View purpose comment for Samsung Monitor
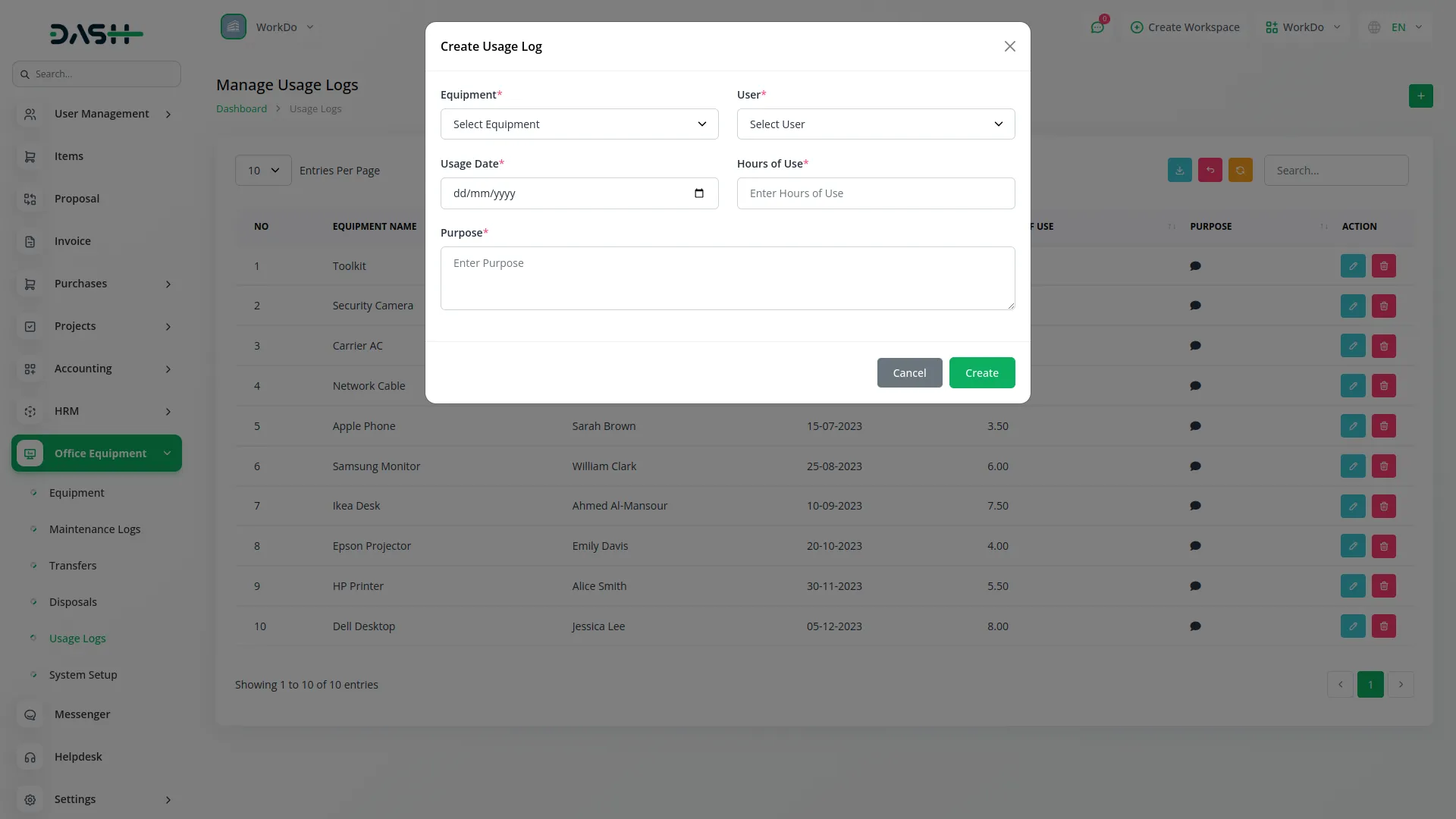The width and height of the screenshot is (1456, 819). [1195, 466]
